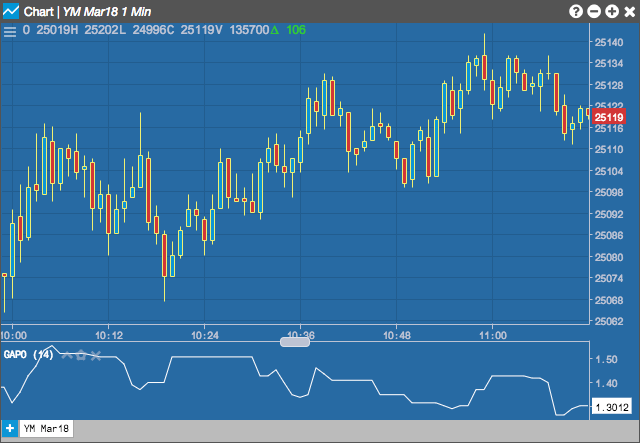Viewport: 640px width, 443px height.
Task: Click the 25140 price axis label
Action: 609,42
